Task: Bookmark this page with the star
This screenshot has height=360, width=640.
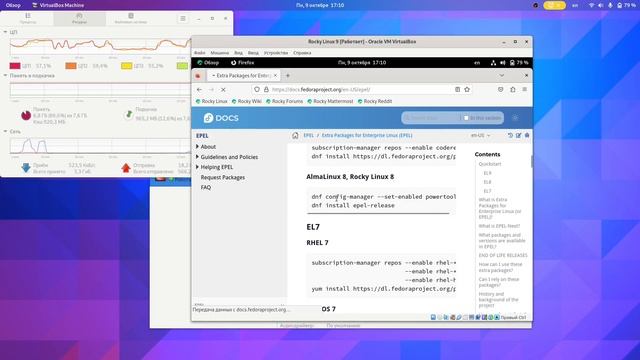Action: (x=467, y=89)
